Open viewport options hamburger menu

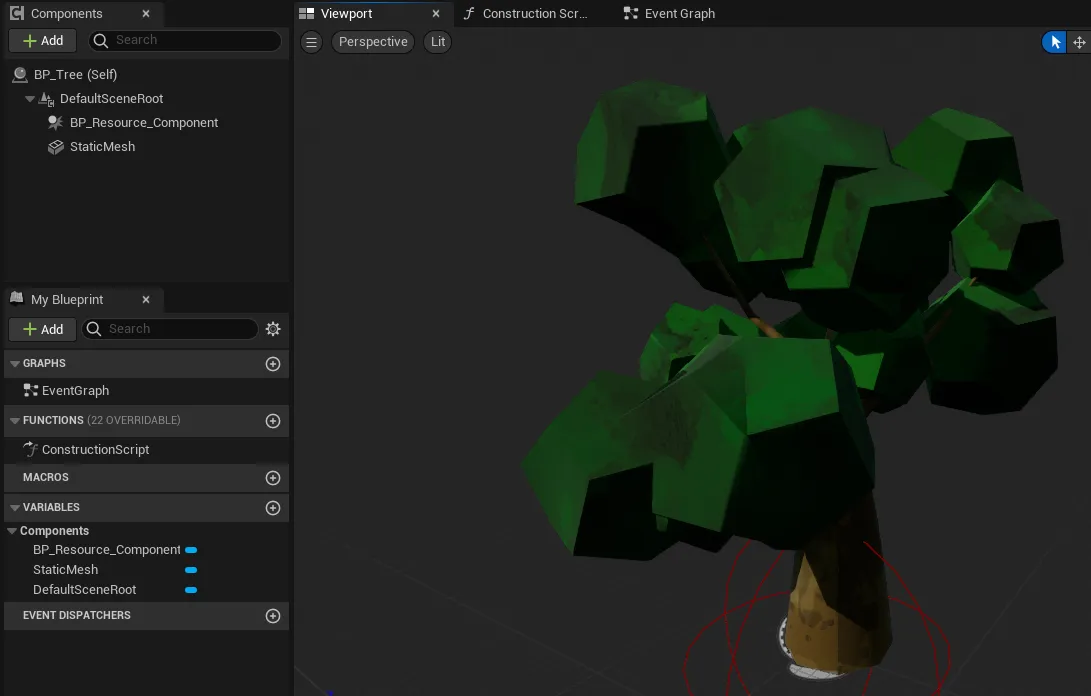(x=312, y=42)
